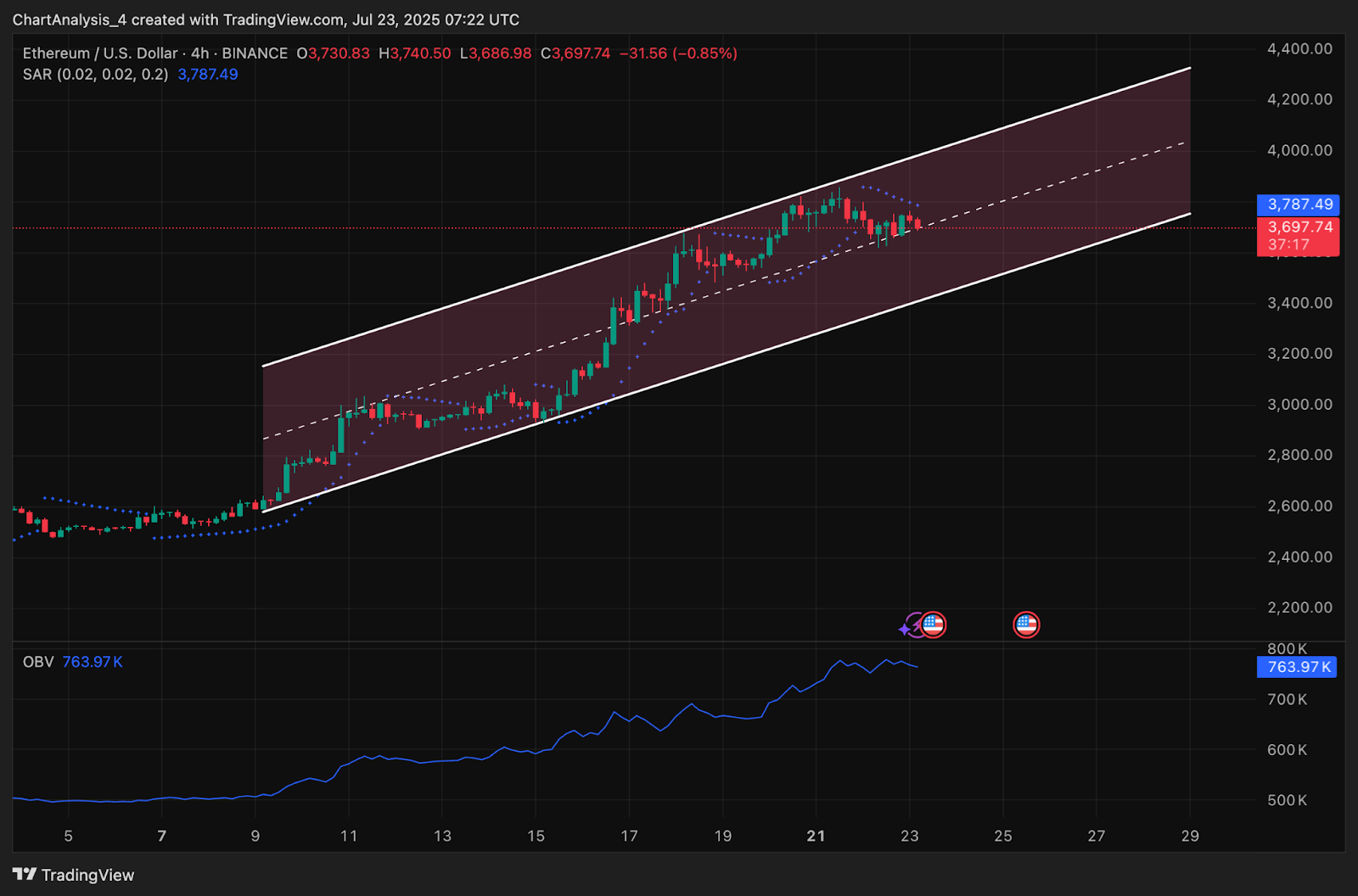Click the 2,800.00 price axis label

pyautogui.click(x=1299, y=455)
